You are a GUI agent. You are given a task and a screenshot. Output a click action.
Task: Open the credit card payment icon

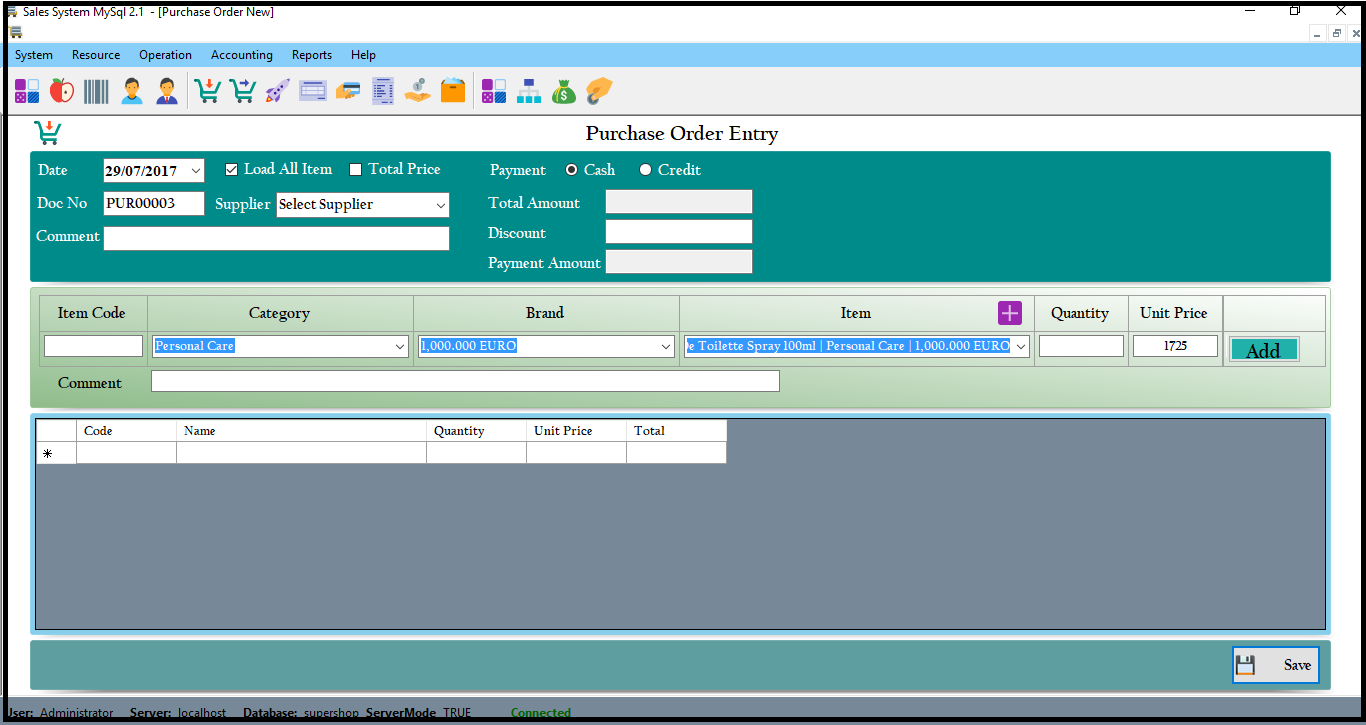point(347,91)
